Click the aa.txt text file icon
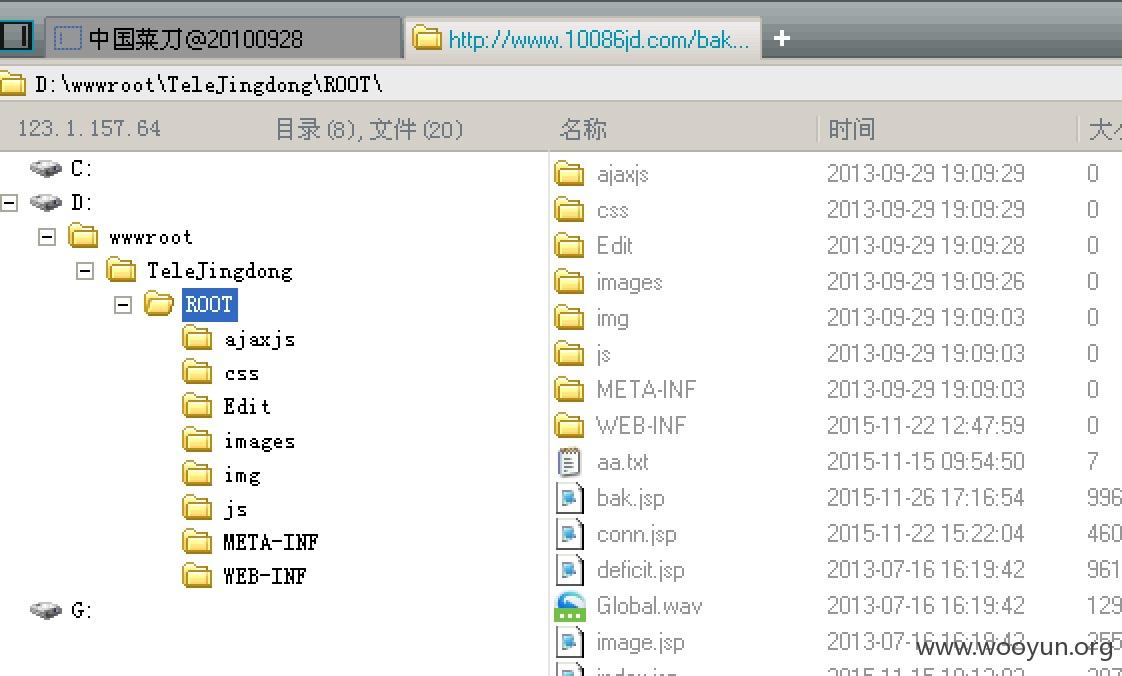 coord(570,462)
